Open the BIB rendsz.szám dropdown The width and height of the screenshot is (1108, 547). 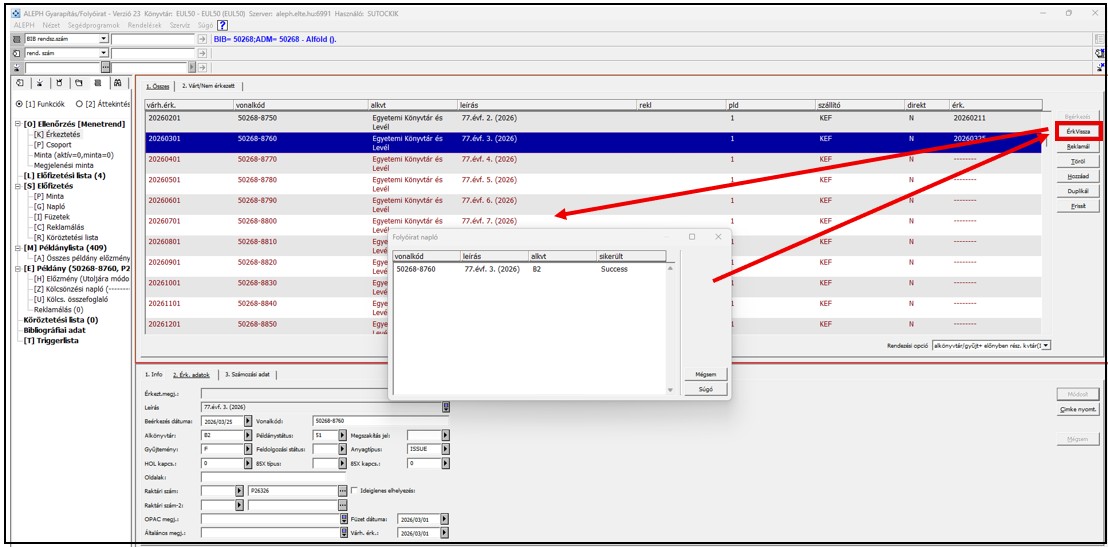click(x=104, y=39)
